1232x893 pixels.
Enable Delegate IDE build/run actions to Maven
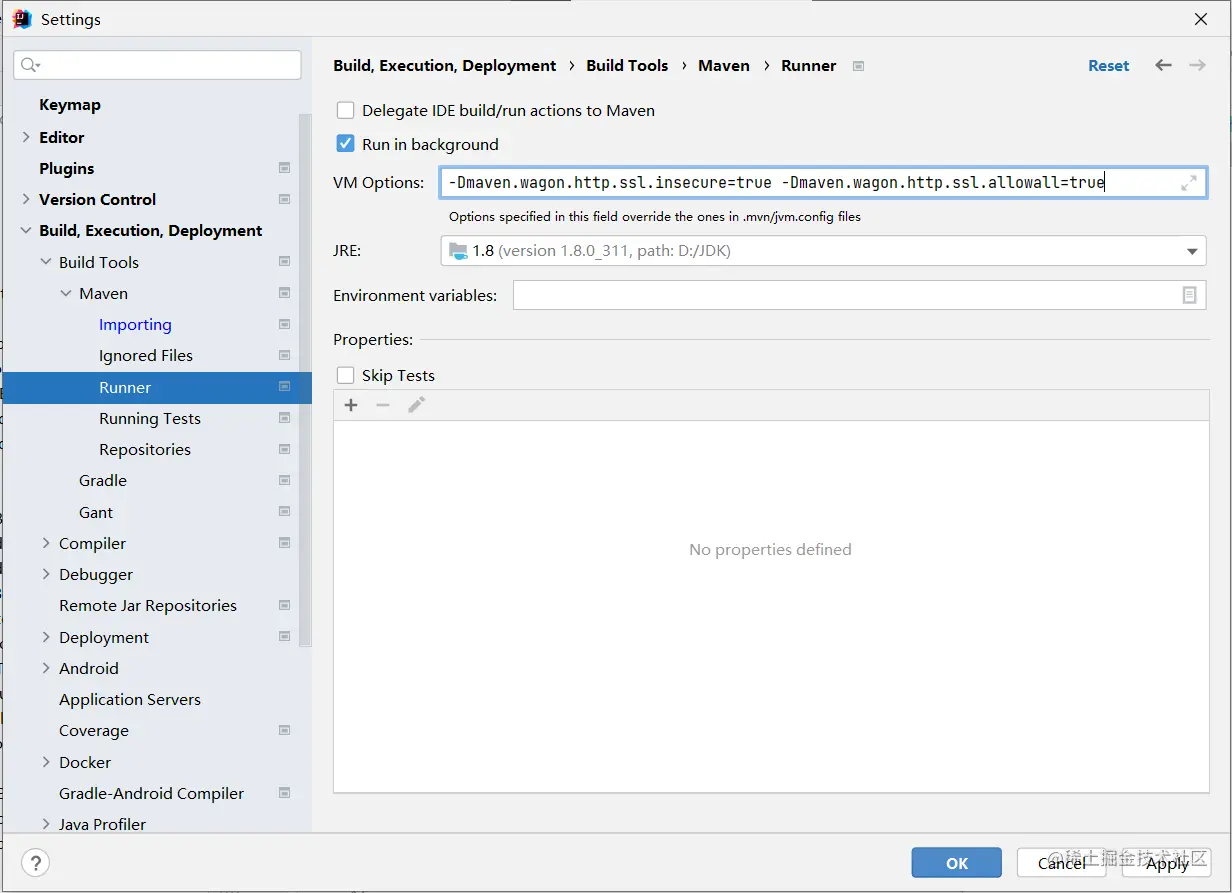346,111
